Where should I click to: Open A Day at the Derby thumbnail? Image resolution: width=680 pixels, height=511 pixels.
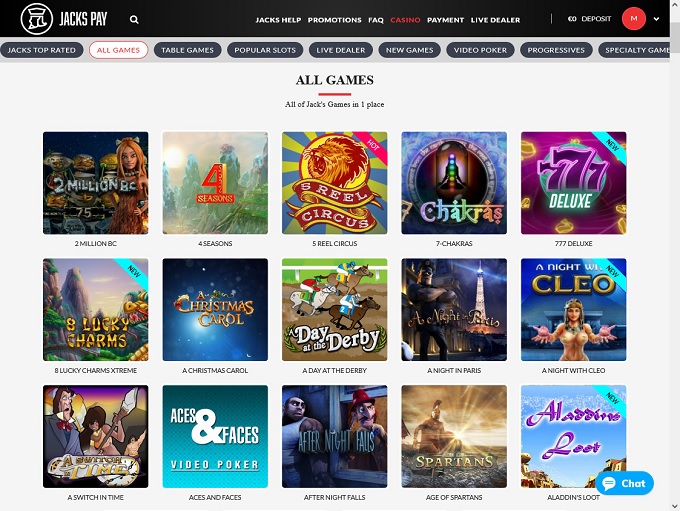pos(334,310)
